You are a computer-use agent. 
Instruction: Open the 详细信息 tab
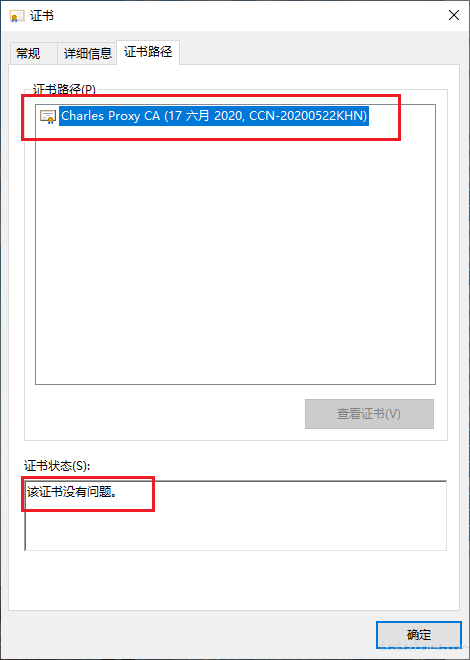(x=87, y=54)
